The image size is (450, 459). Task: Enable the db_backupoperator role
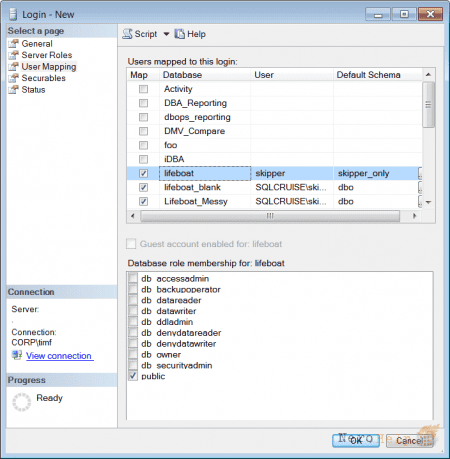133,289
